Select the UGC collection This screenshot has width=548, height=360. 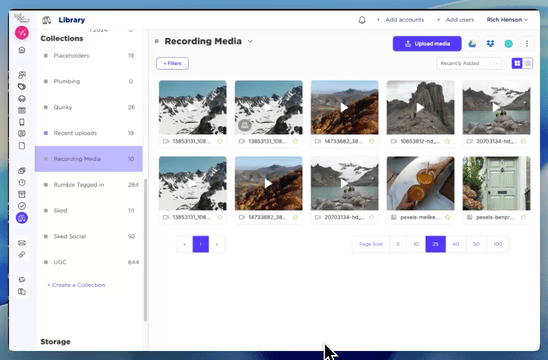coord(89,262)
